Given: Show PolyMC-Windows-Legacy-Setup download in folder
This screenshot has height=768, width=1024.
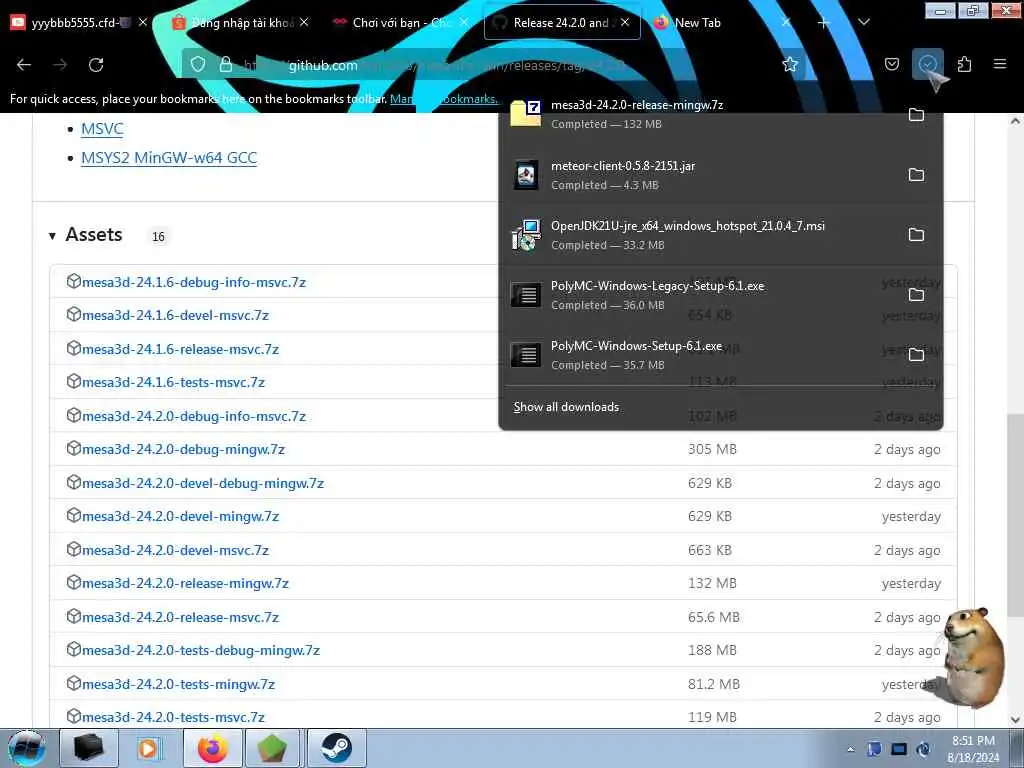Looking at the screenshot, I should (916, 295).
